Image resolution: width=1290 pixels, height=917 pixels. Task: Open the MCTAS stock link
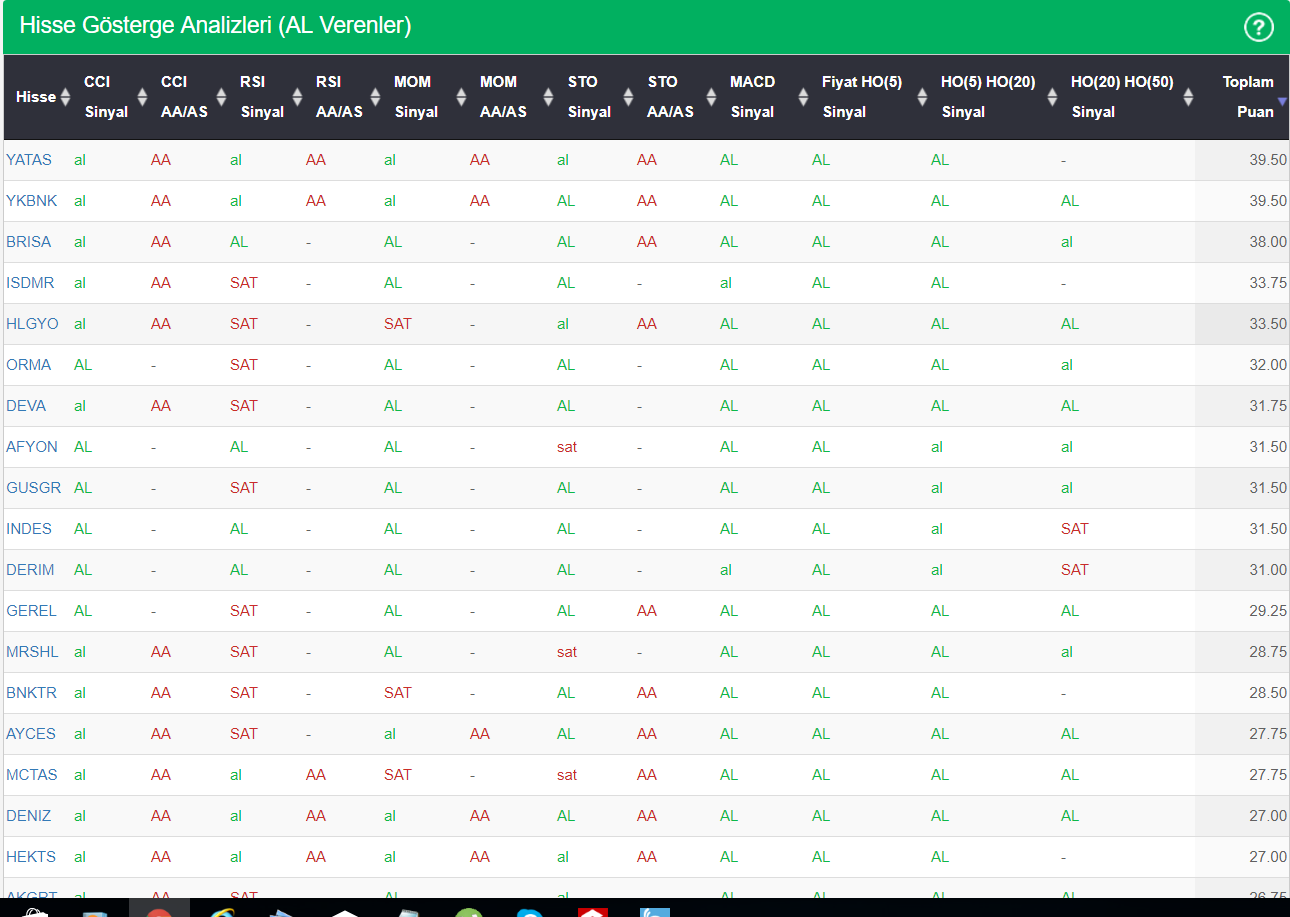pos(32,775)
